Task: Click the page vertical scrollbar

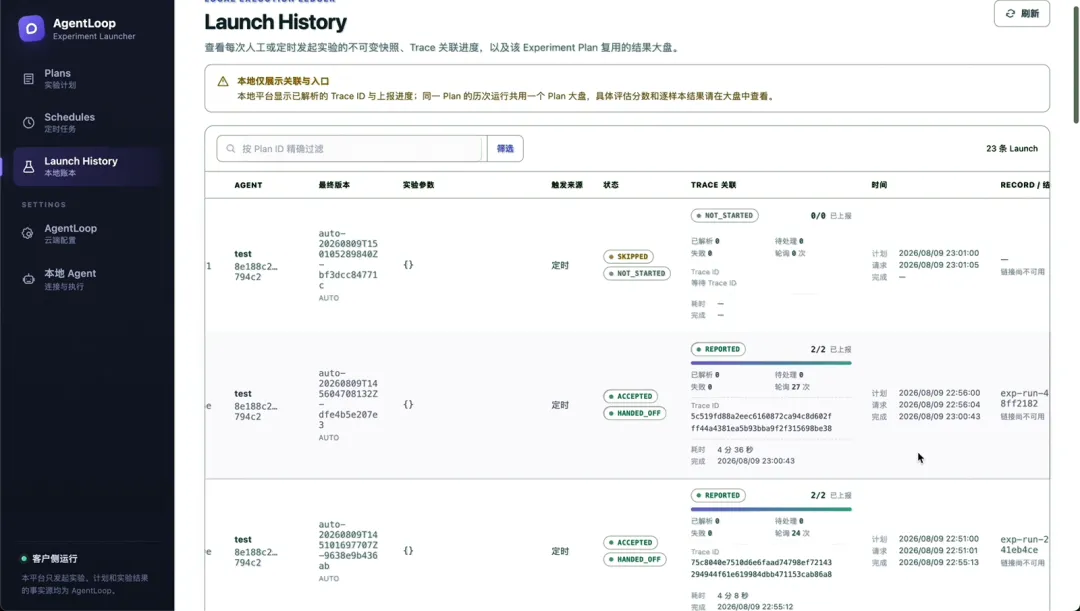Action: 1076,65
